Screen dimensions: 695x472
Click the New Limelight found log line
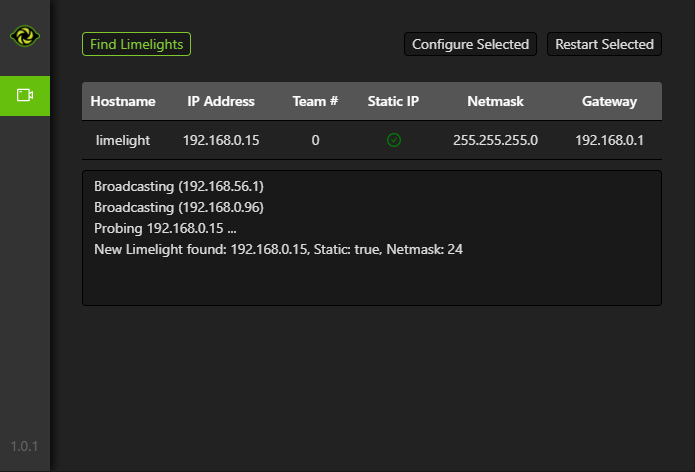tap(278, 250)
